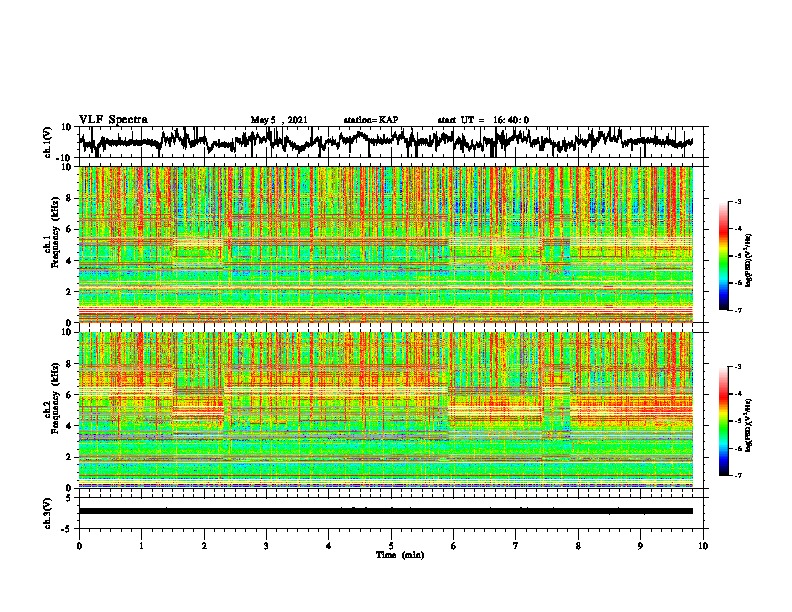Click the ch.2 spectrogram "4" kHz tick label
The width and height of the screenshot is (792, 612).
click(x=70, y=426)
